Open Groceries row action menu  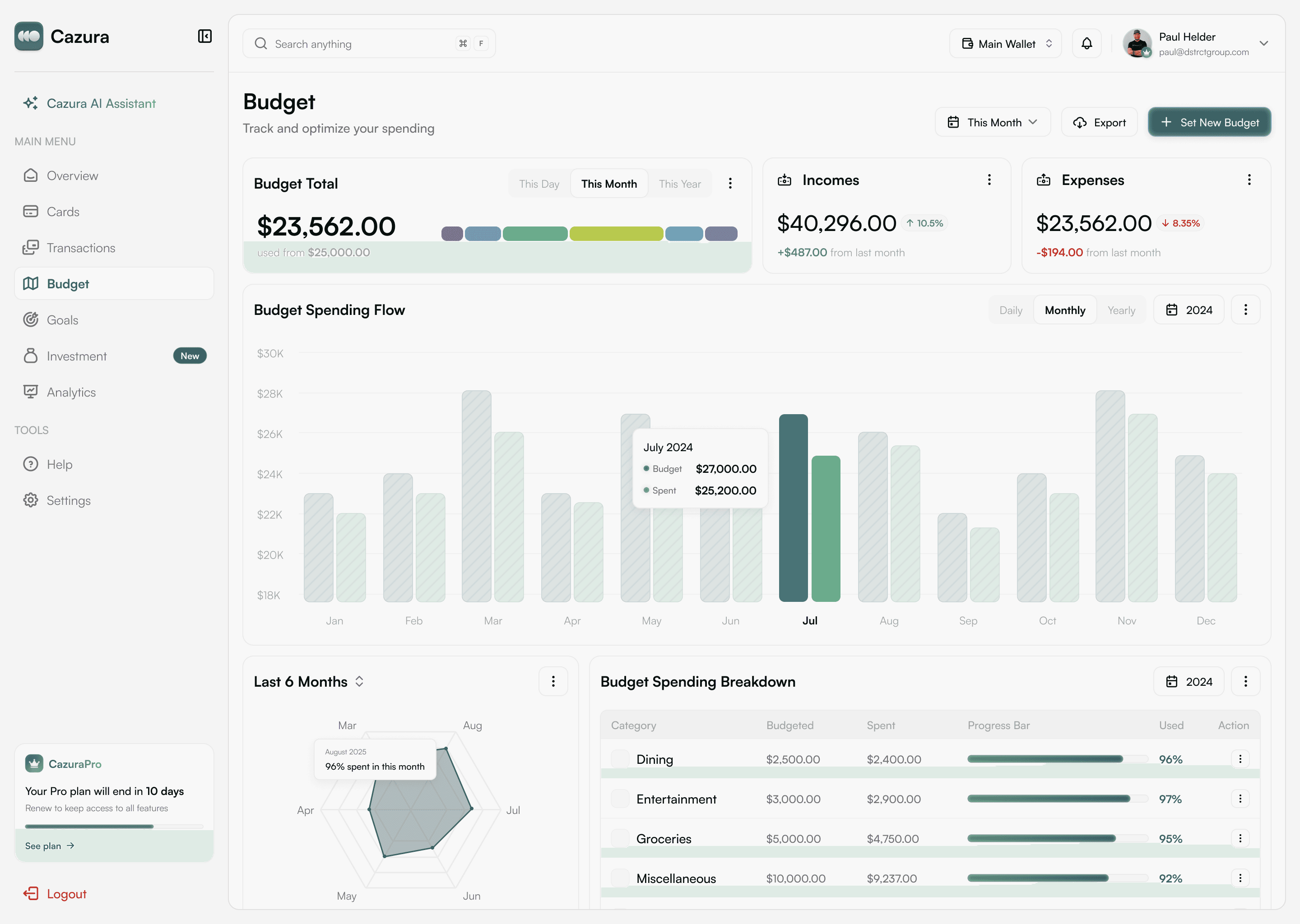1240,838
